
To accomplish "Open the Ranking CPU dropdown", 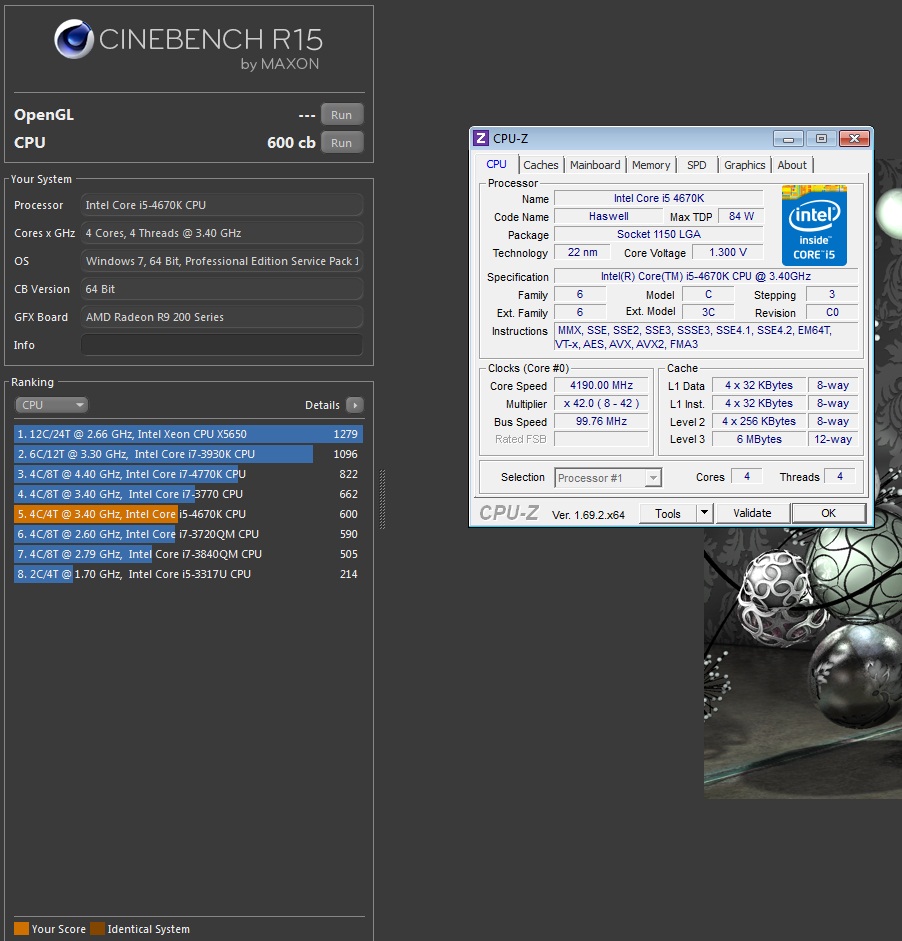I will (x=51, y=405).
